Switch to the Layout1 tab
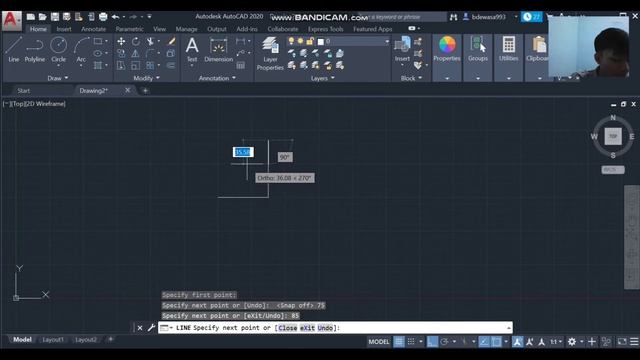This screenshot has height=360, width=640. coord(53,340)
